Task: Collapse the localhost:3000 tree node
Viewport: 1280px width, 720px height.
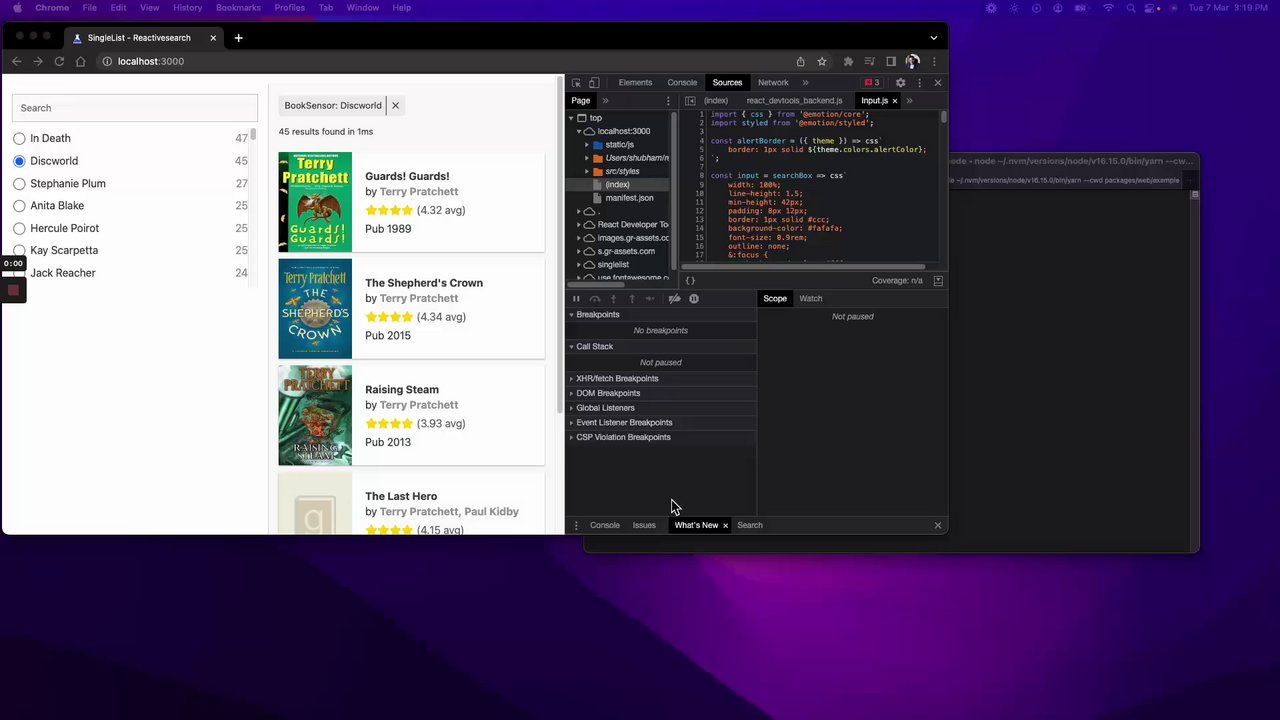Action: coord(579,131)
